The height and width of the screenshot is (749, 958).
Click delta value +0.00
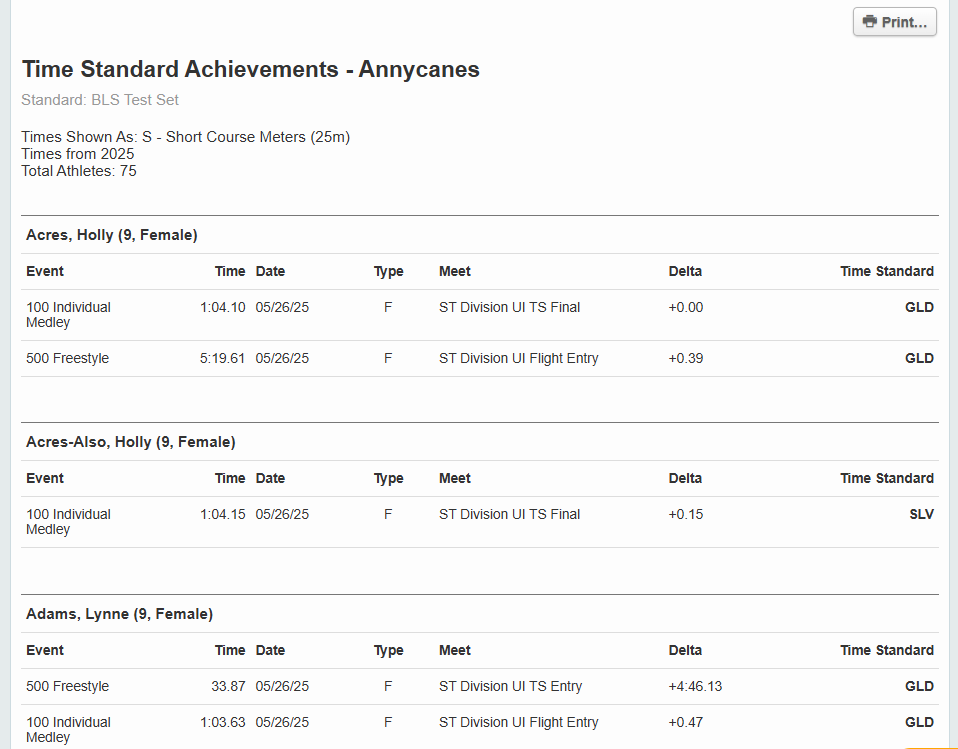(686, 307)
